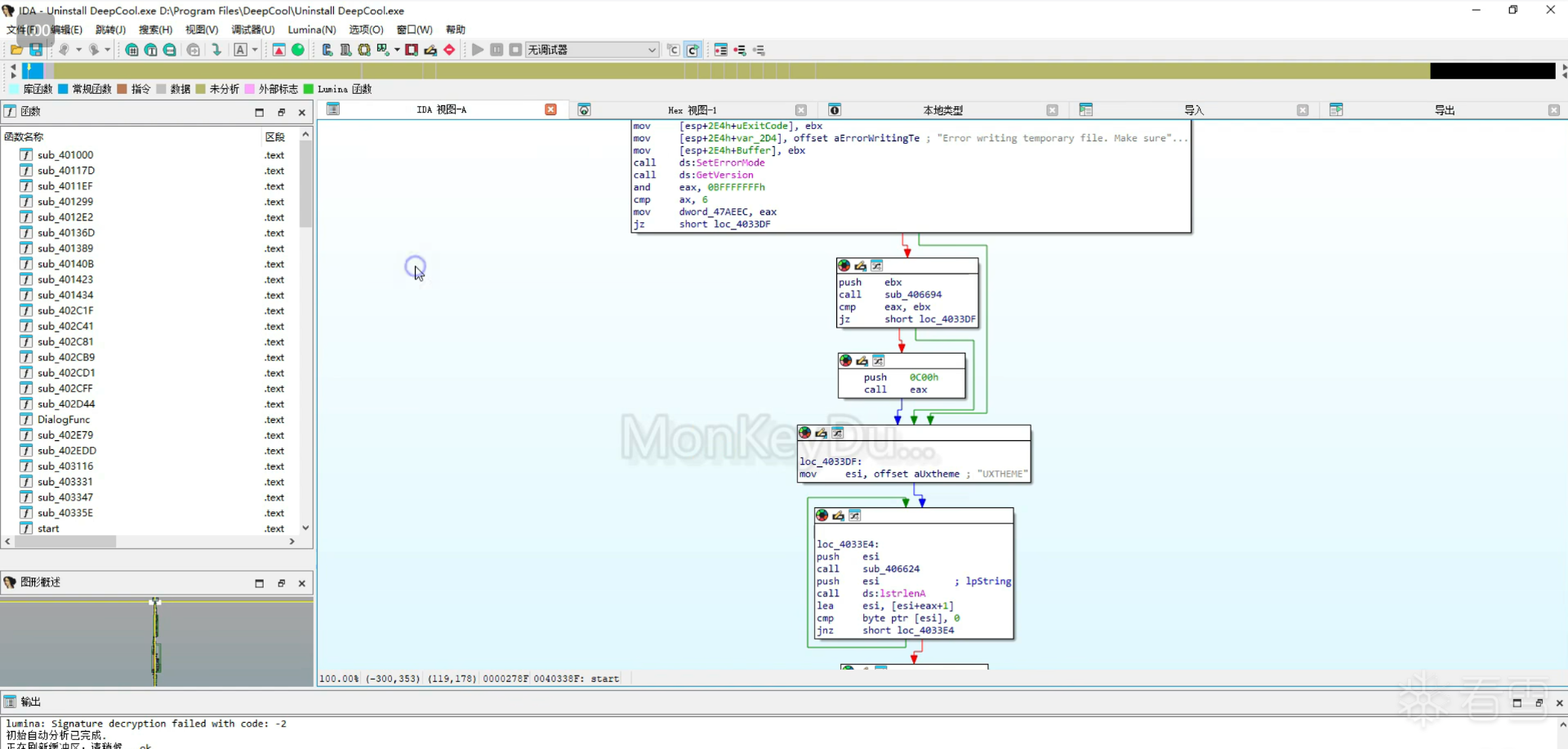Open the 调试器(U) menu
The image size is (1568, 749).
pyautogui.click(x=253, y=29)
